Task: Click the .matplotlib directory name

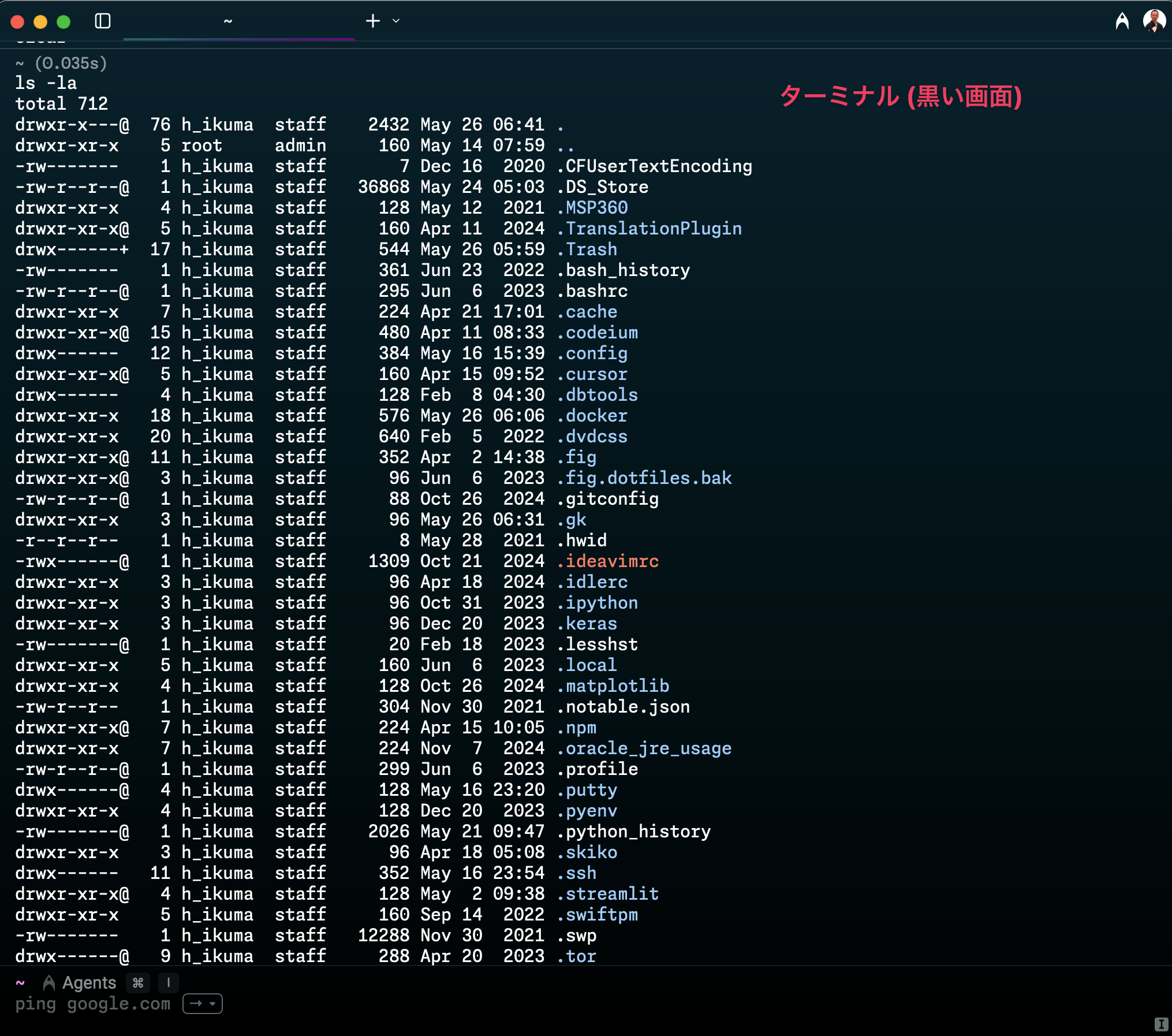Action: (x=613, y=686)
